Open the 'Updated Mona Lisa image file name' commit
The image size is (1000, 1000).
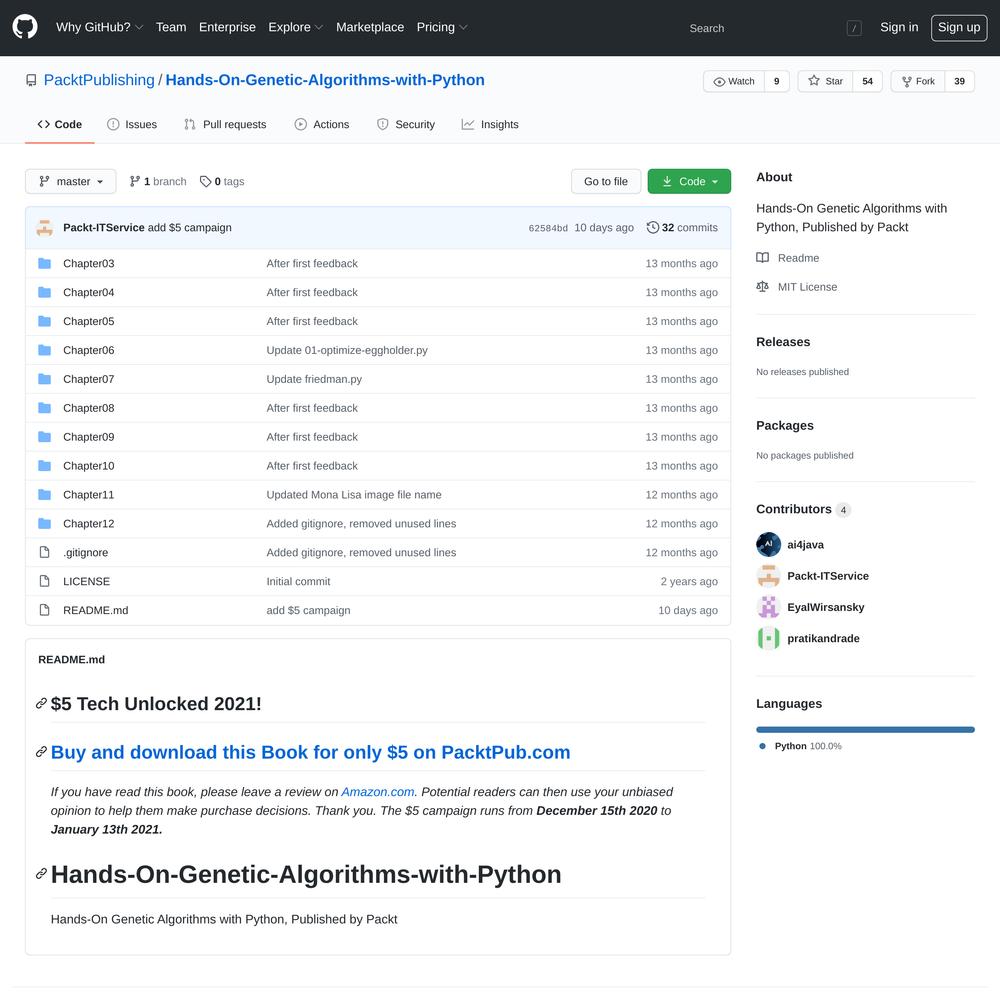click(x=354, y=494)
